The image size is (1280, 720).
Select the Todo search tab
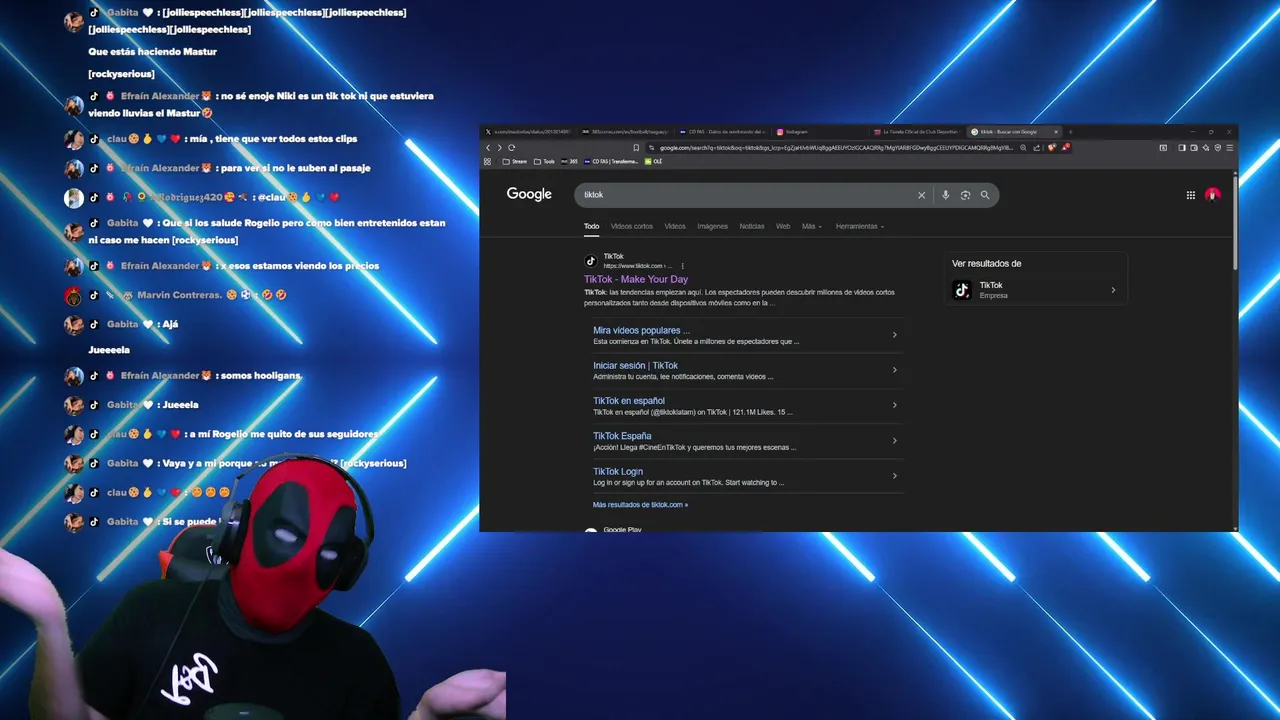point(591,226)
